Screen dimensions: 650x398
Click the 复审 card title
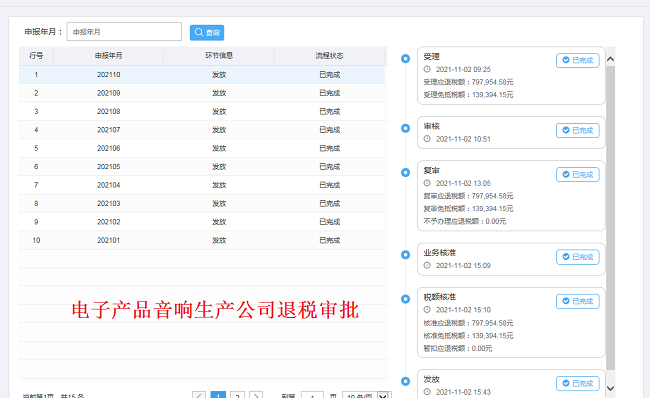(x=432, y=170)
